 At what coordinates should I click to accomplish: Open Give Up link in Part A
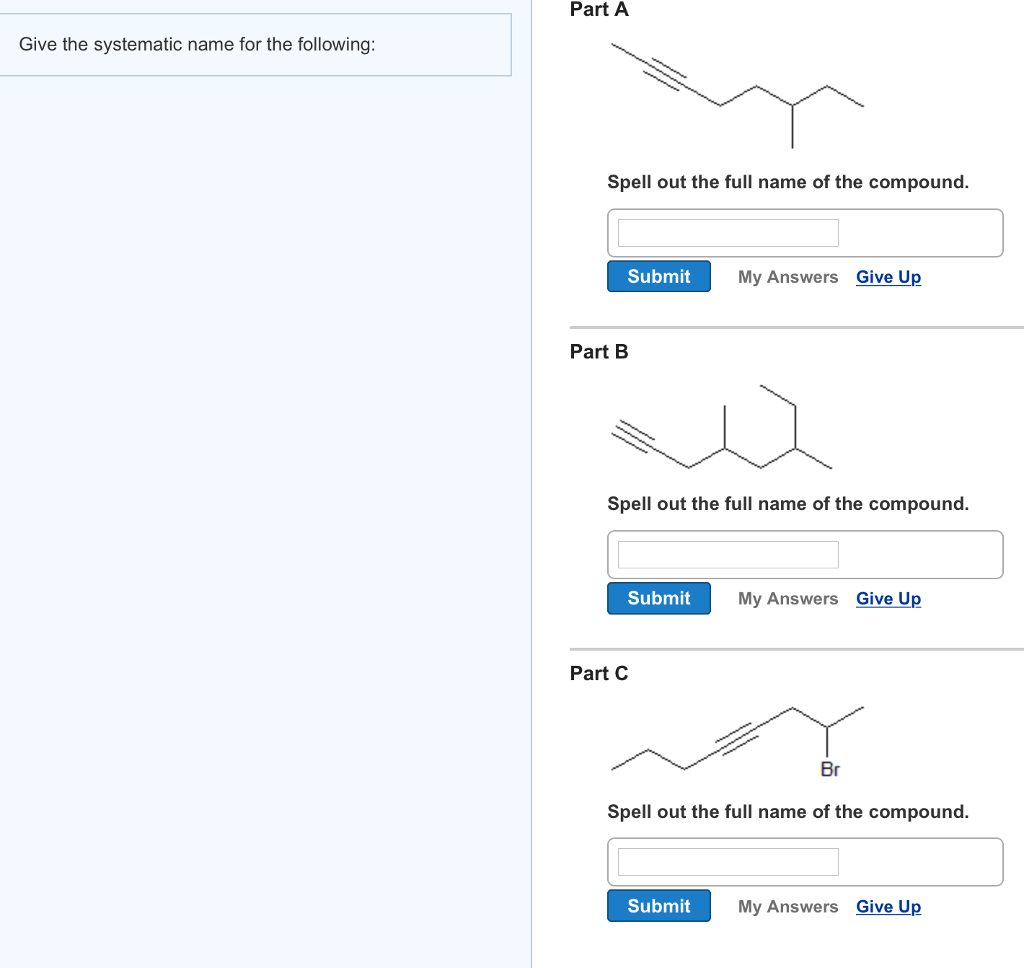click(x=888, y=277)
